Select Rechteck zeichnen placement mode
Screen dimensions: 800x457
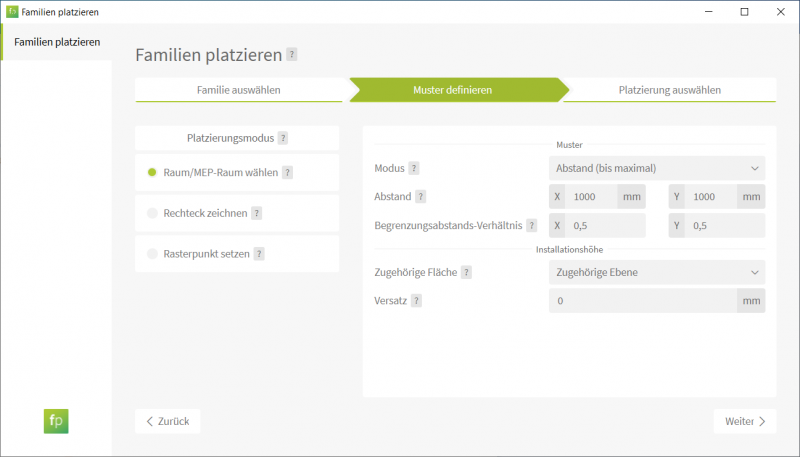(x=205, y=213)
